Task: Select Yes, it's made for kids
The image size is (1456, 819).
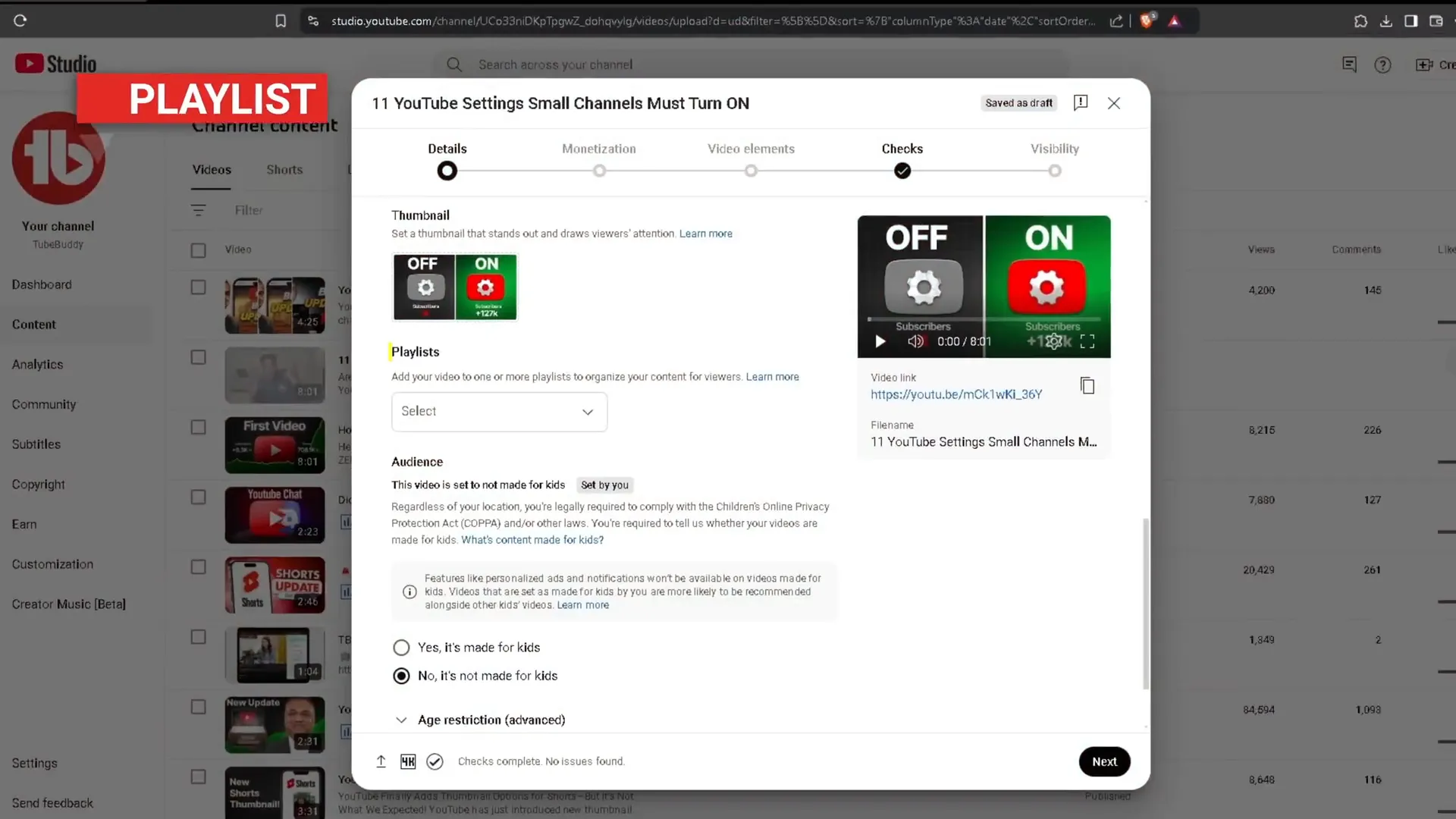Action: pyautogui.click(x=401, y=647)
